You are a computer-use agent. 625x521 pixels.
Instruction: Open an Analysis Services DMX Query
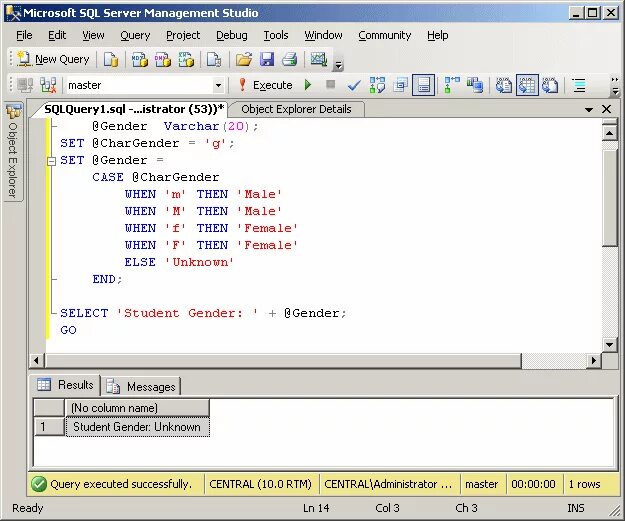pos(163,60)
